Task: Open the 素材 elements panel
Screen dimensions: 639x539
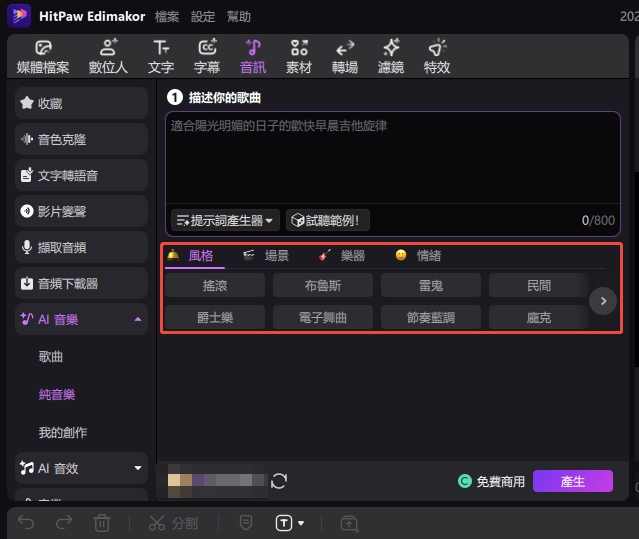Action: coord(299,57)
